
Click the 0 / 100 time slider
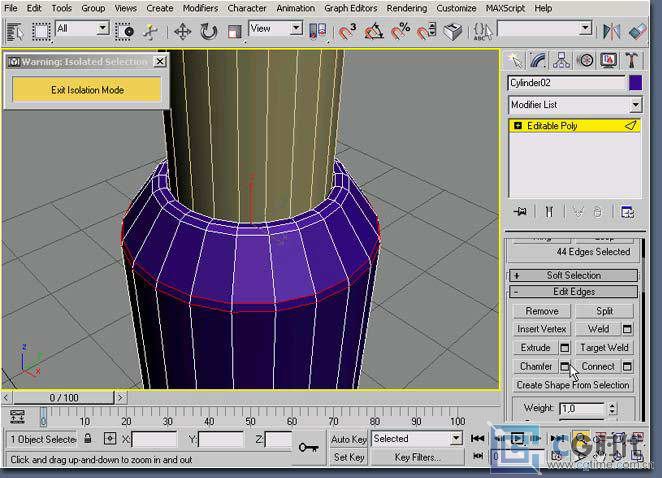click(x=63, y=398)
